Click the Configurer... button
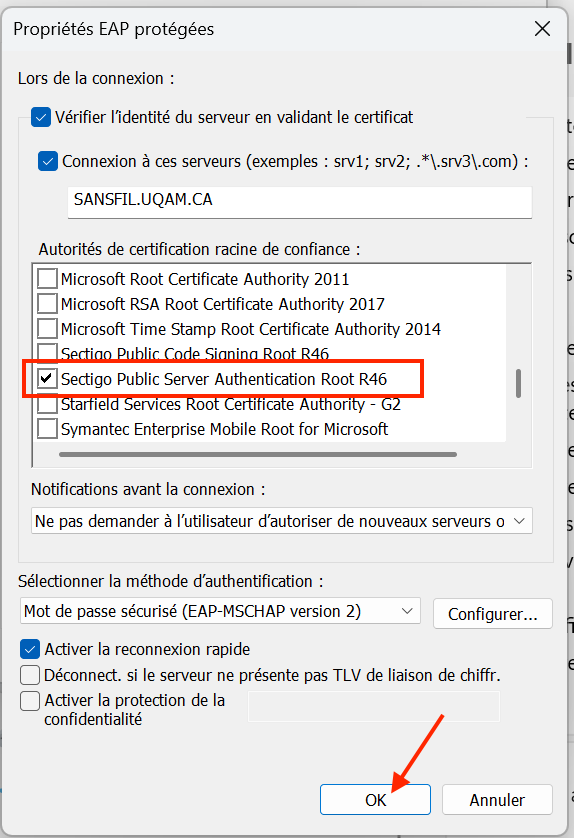Viewport: 574px width, 838px height. [493, 614]
